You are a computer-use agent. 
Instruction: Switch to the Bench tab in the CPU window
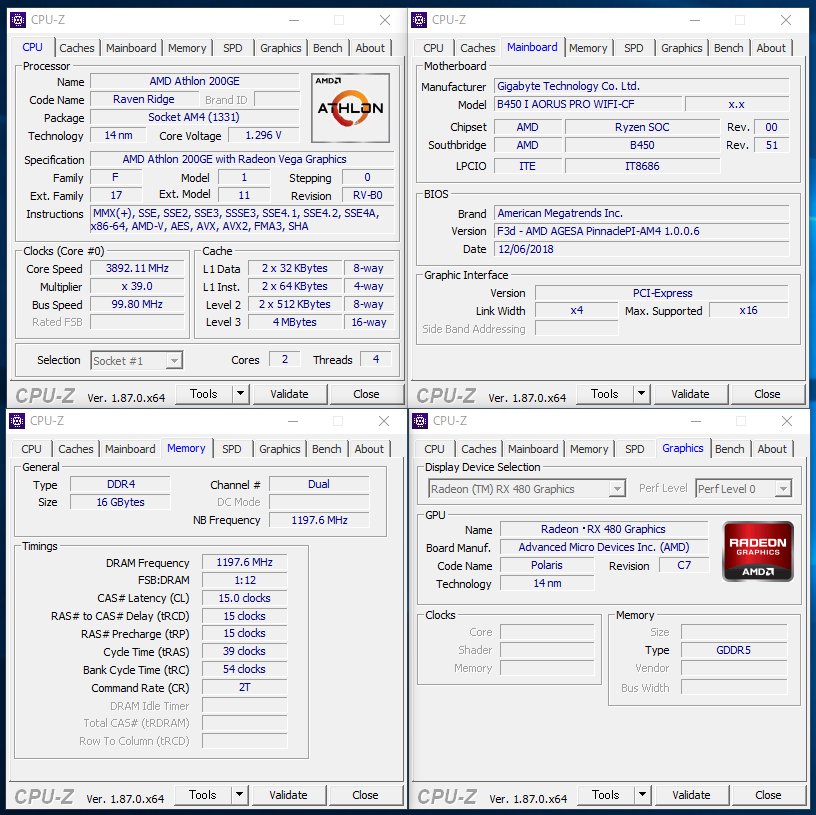point(327,48)
